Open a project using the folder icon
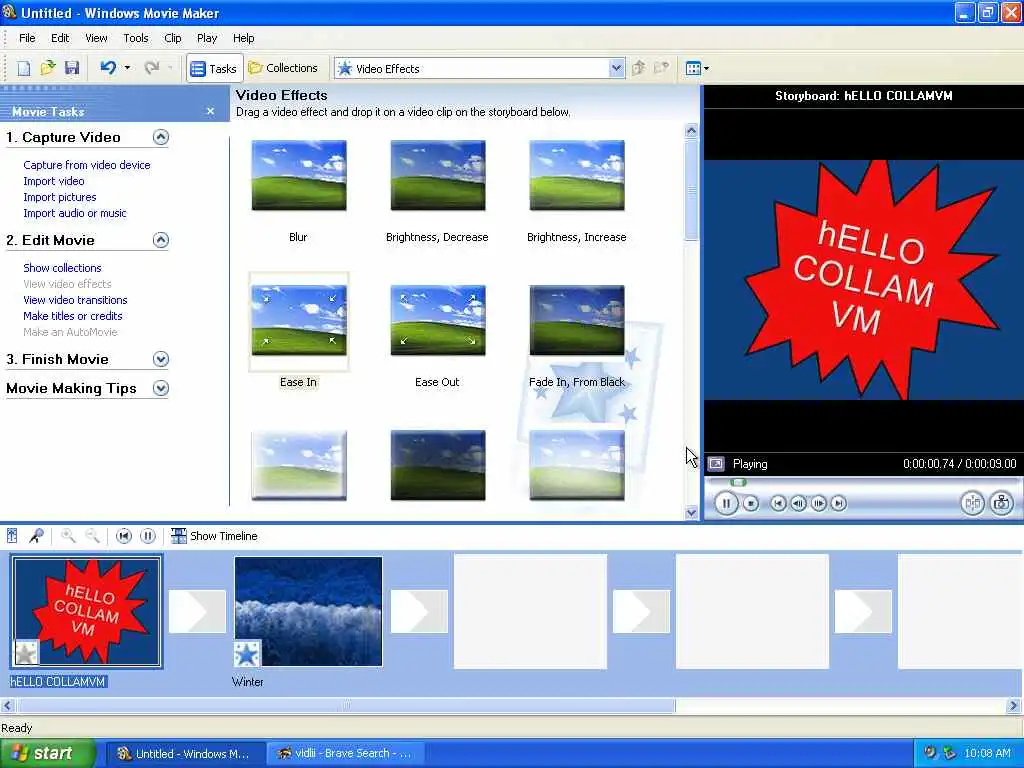This screenshot has width=1024, height=768. [x=48, y=68]
